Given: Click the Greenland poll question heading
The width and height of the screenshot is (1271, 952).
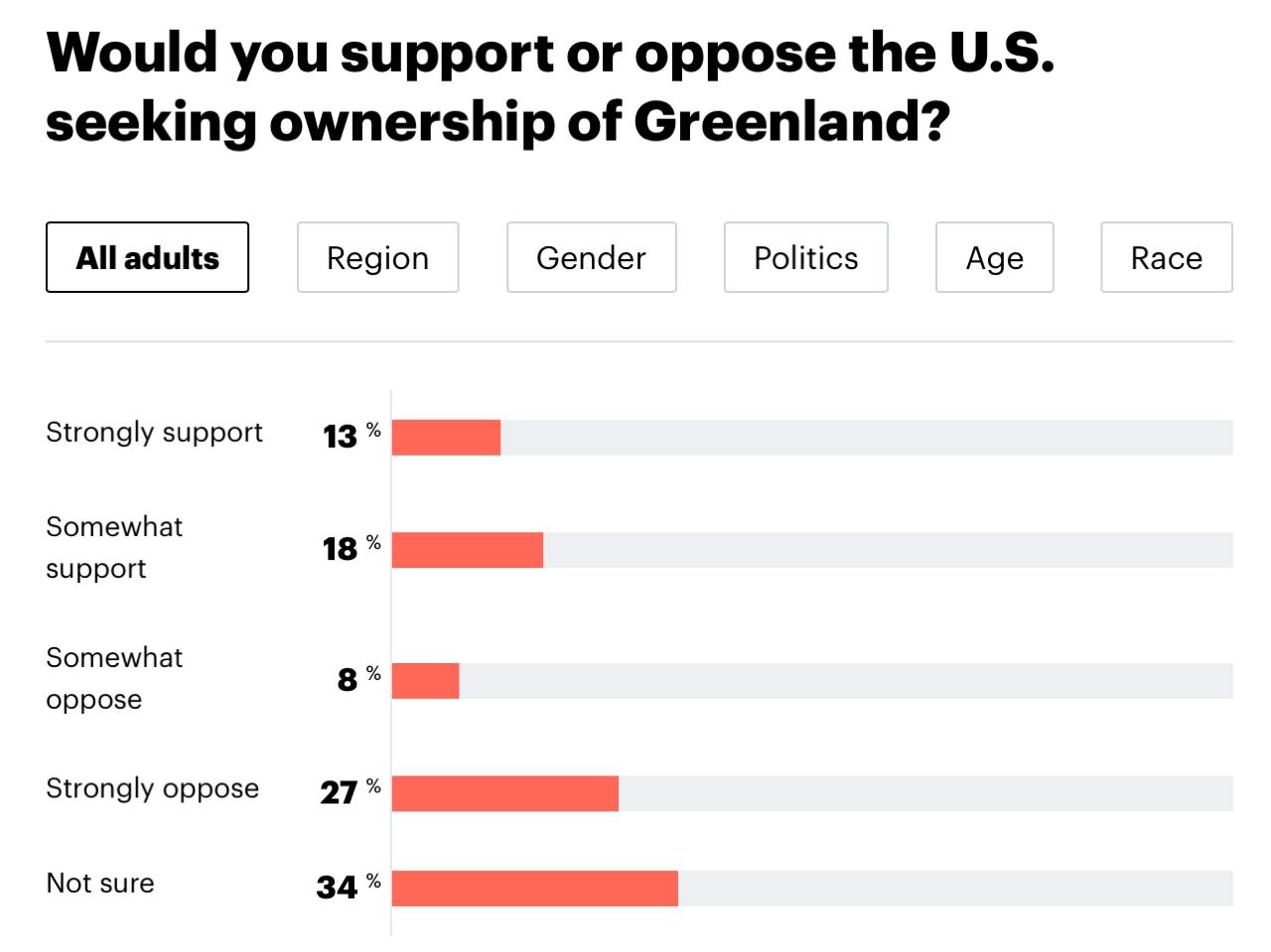Looking at the screenshot, I should tap(550, 86).
